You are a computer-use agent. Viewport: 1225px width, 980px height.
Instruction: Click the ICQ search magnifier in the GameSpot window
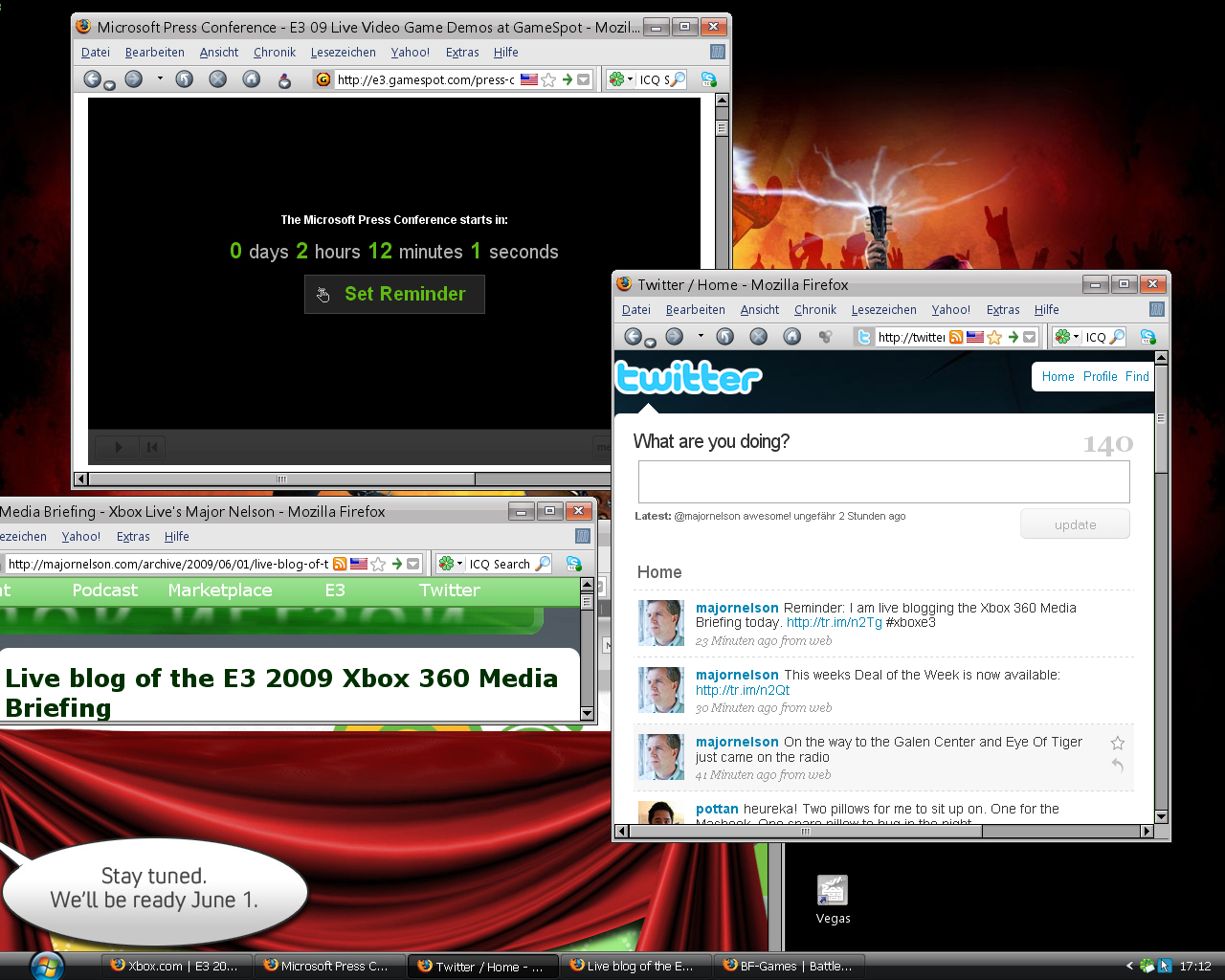coord(678,79)
